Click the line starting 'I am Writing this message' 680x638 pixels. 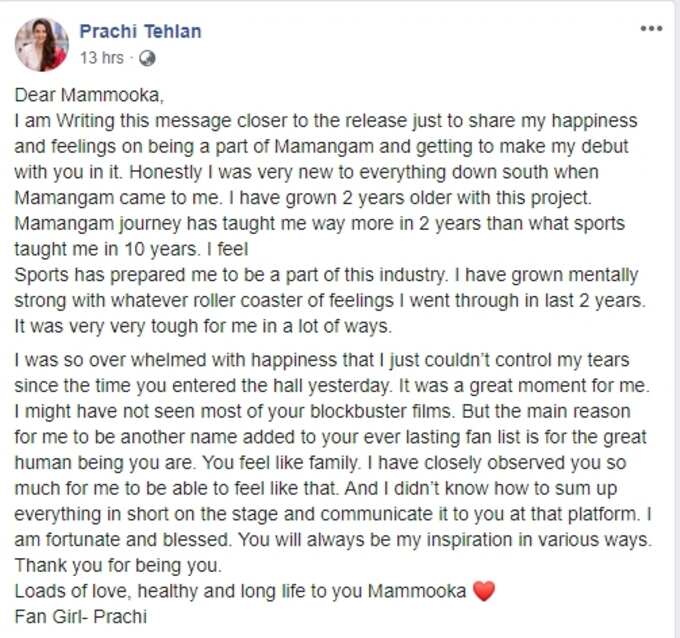(326, 121)
